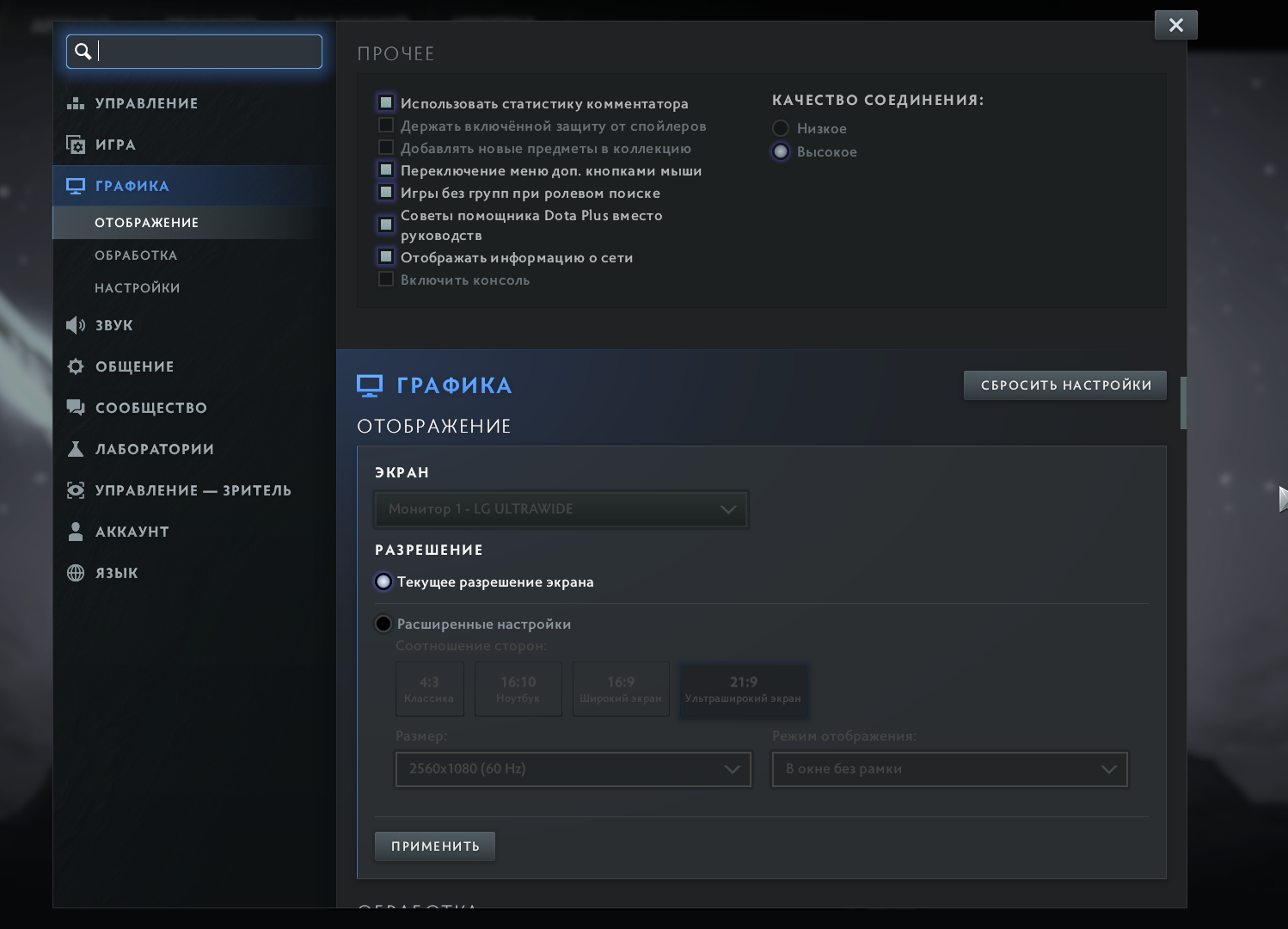
Task: Expand the 2560x1080 (60 Hz) size dropdown
Action: click(573, 769)
